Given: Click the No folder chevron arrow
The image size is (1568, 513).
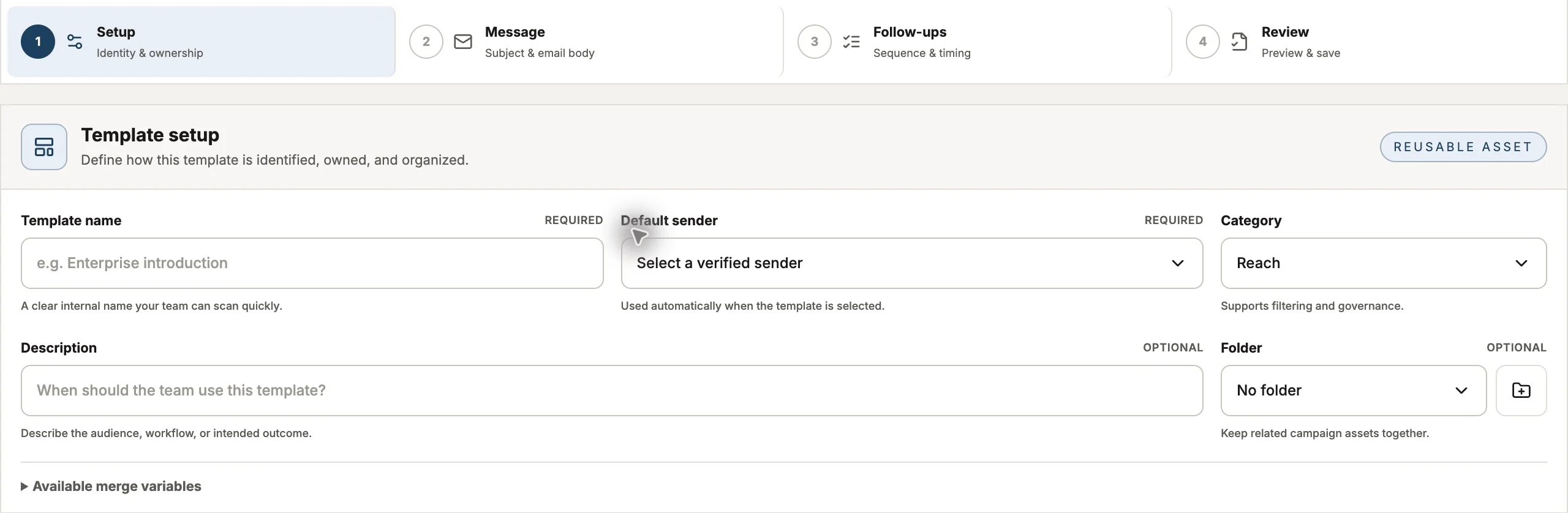Looking at the screenshot, I should tap(1461, 391).
